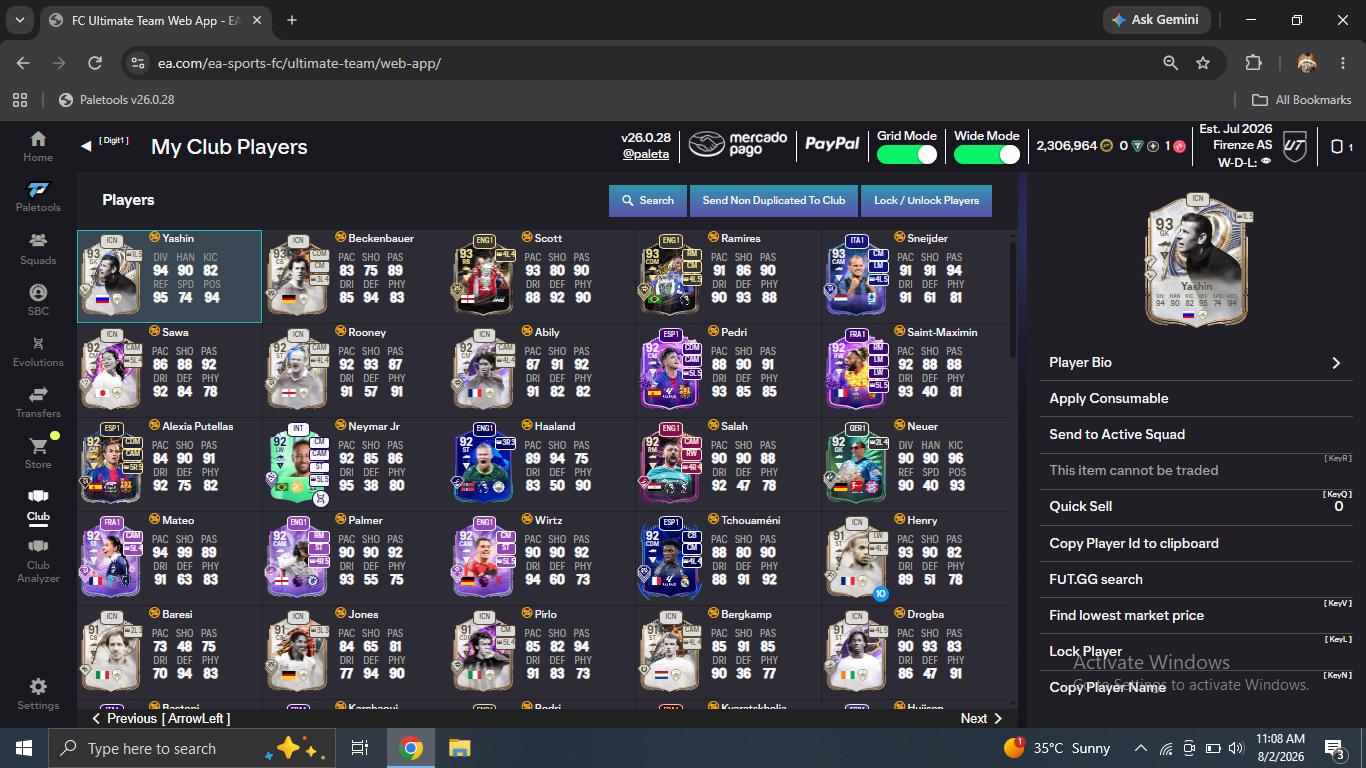This screenshot has height=768, width=1366.
Task: Click the address bar URL
Action: [299, 63]
